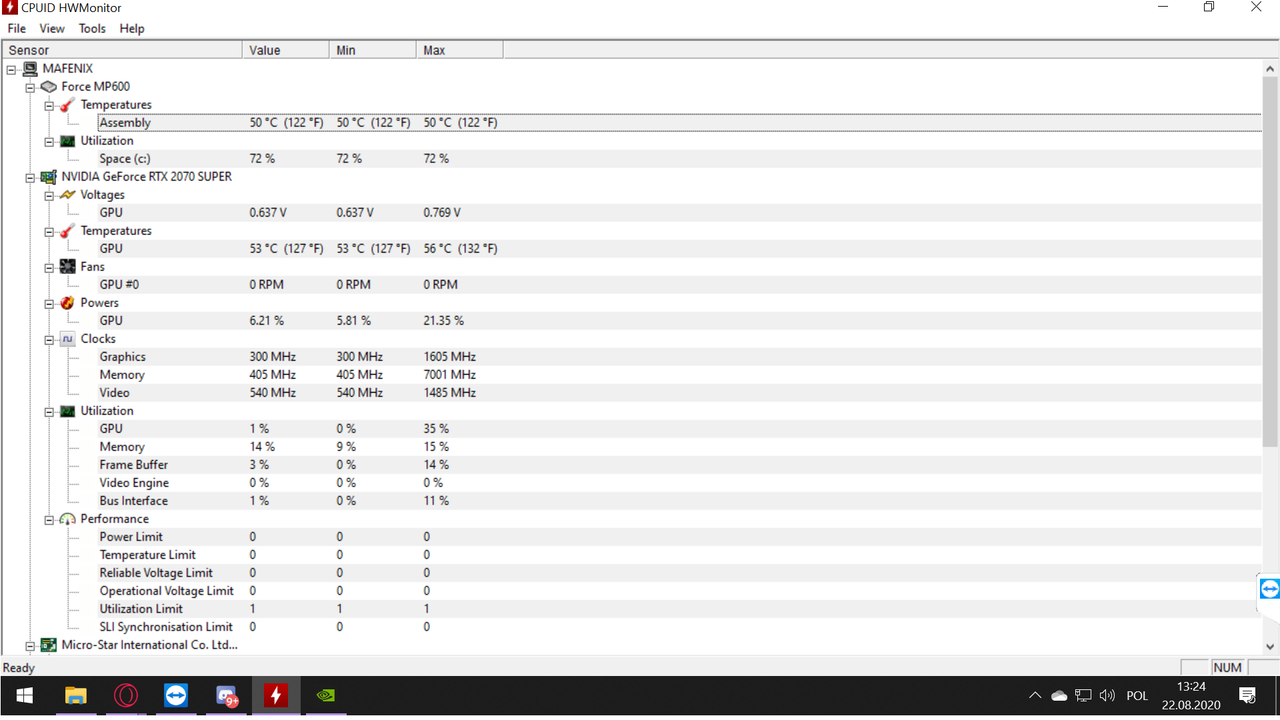Click the Fans icon
This screenshot has height=720, width=1280.
[67, 267]
